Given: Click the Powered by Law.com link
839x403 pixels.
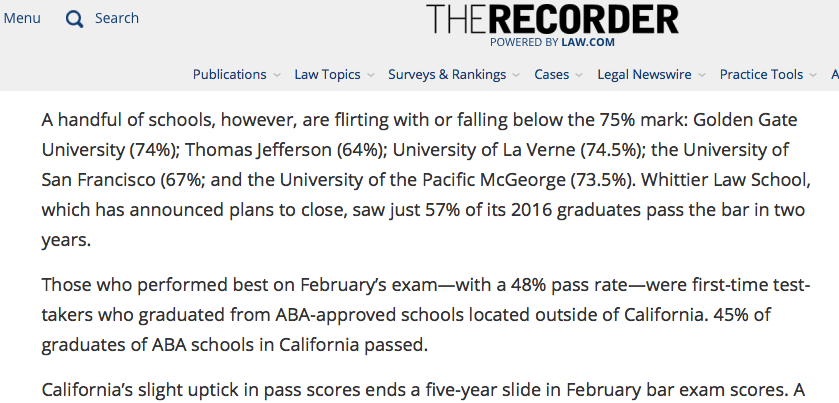Looking at the screenshot, I should coord(552,42).
